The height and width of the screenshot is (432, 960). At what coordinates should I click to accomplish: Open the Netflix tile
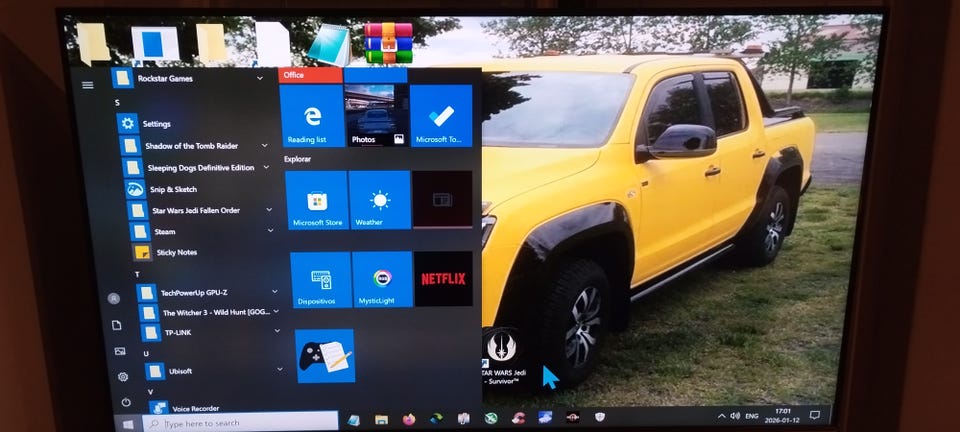[443, 279]
